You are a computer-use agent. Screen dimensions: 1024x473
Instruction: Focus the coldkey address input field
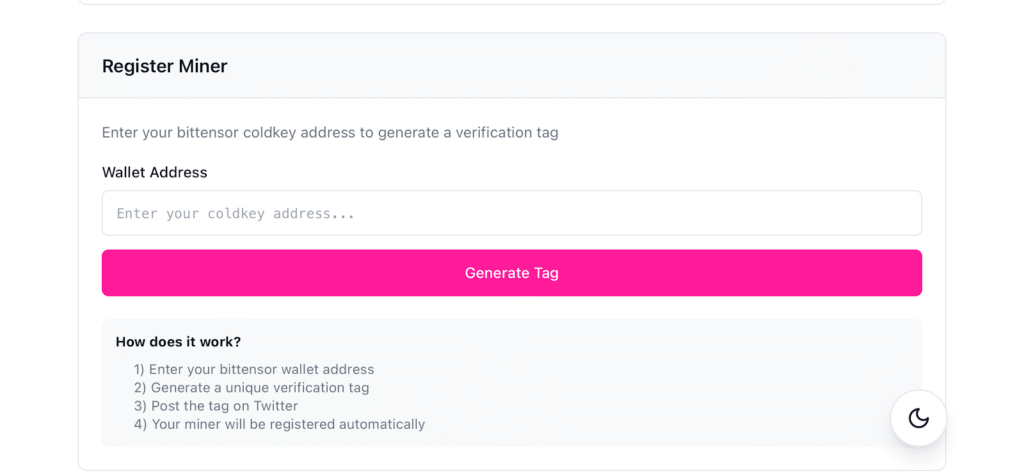511,213
